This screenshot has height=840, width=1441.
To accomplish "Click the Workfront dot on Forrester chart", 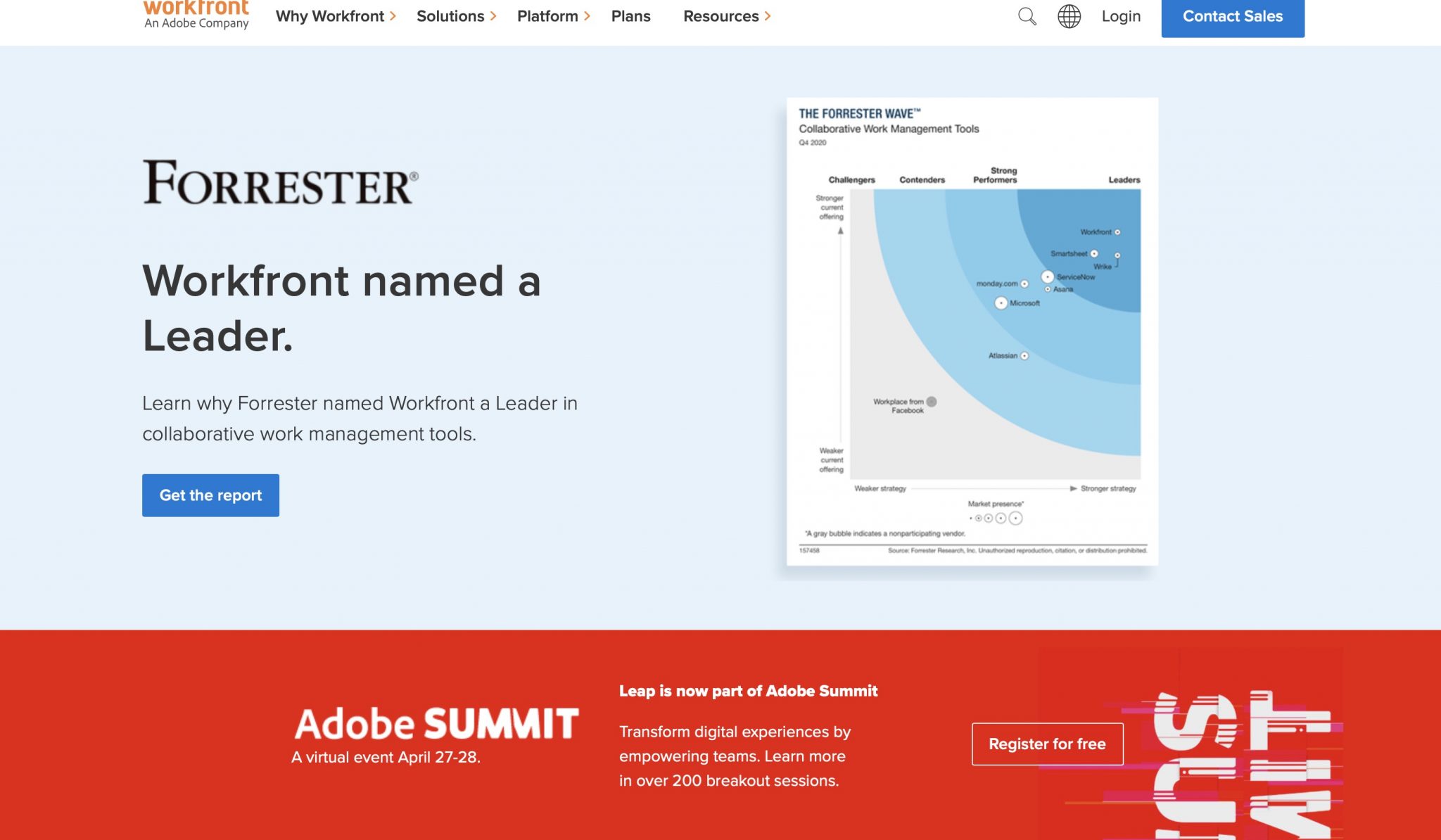I will point(1117,232).
